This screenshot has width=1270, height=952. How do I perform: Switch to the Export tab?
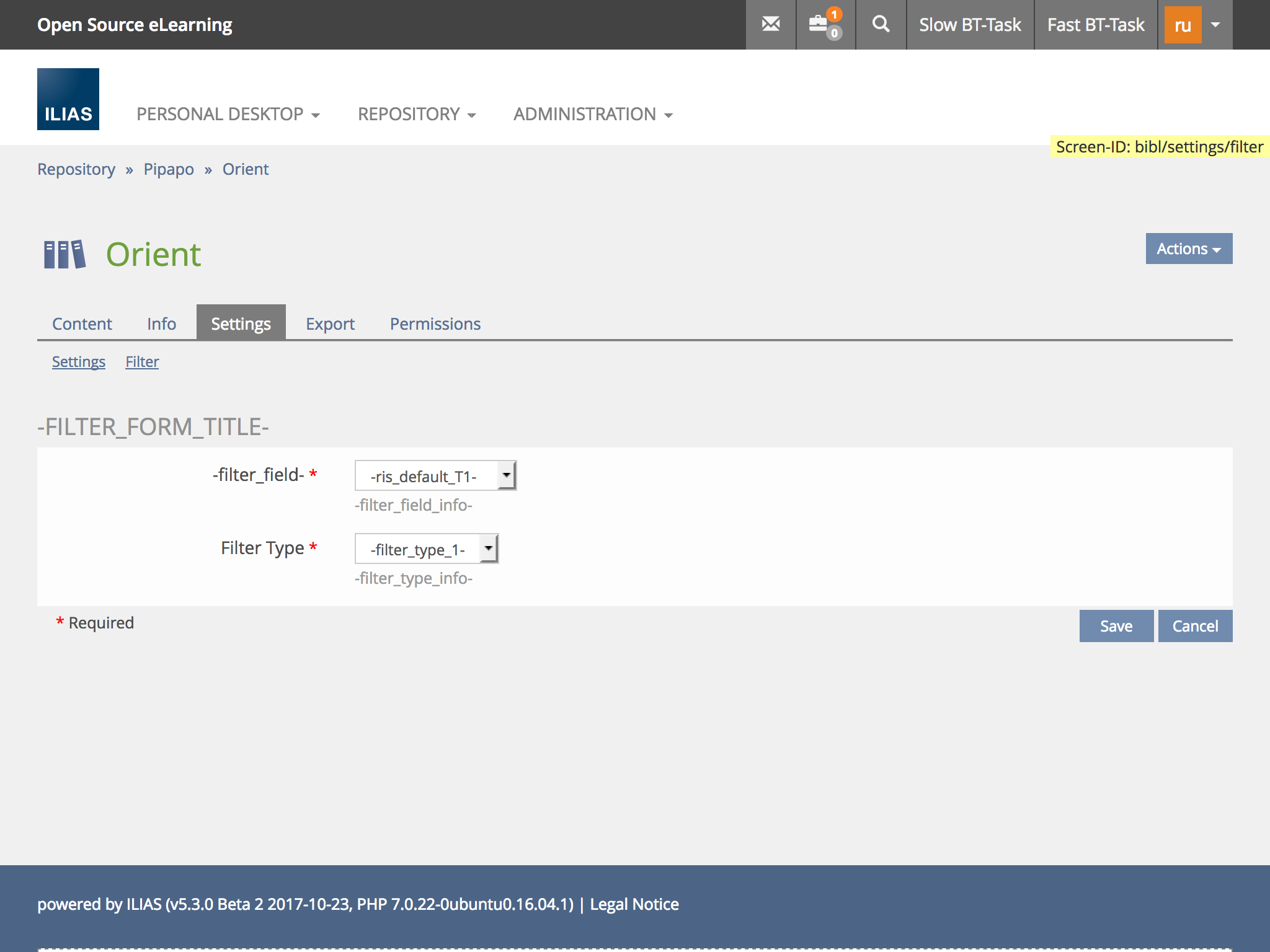pos(330,324)
